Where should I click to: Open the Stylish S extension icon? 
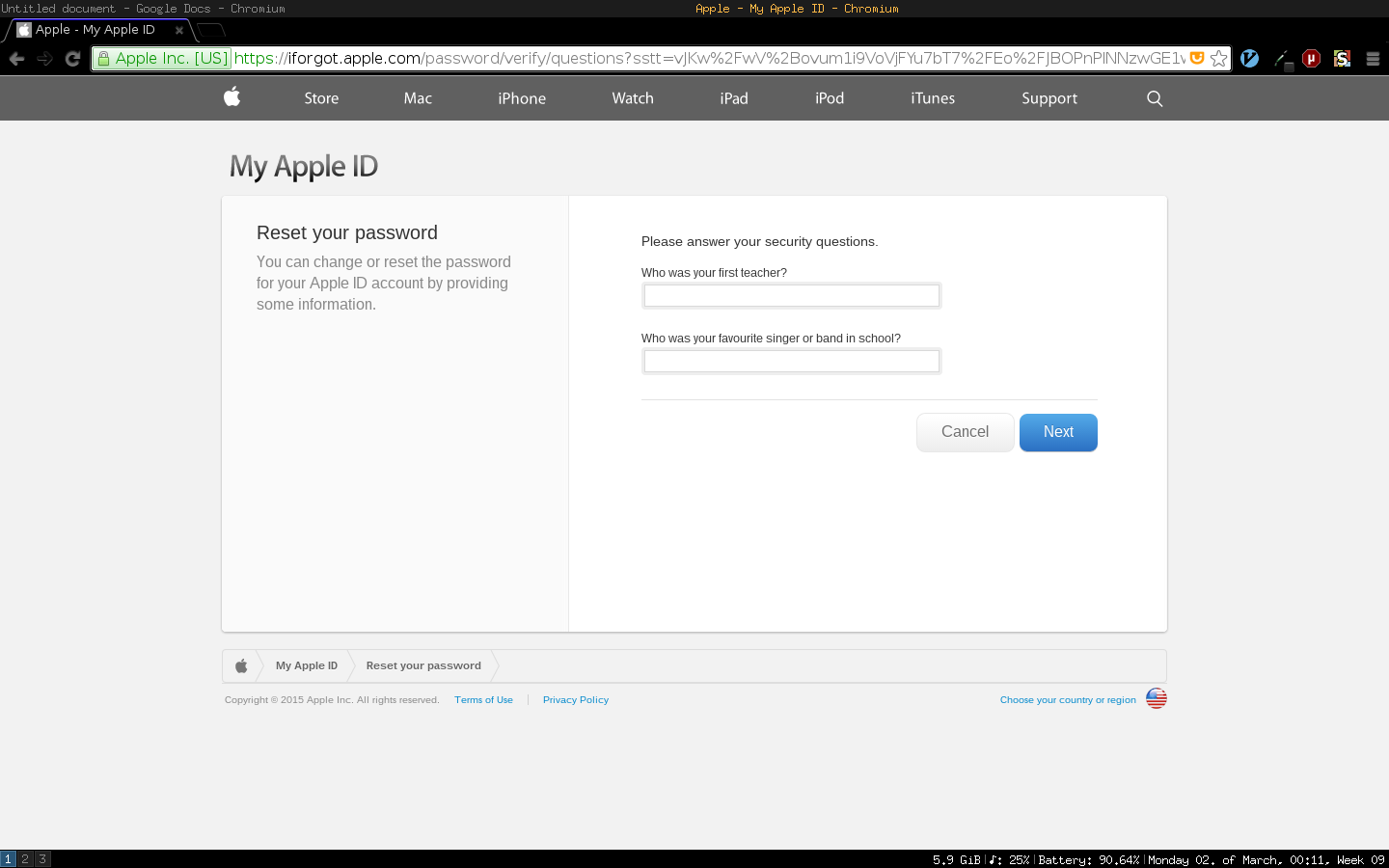(1342, 59)
